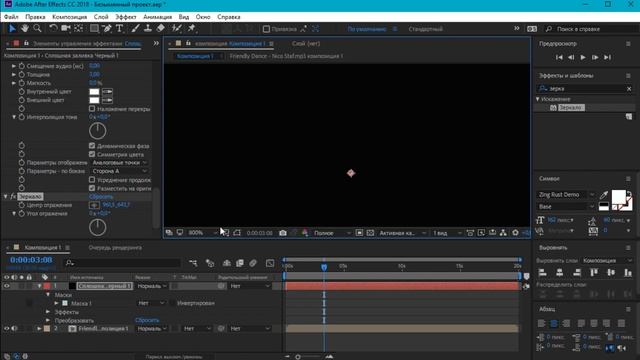Open Composition flowchart icon in viewer
The height and width of the screenshot is (360, 640).
coord(503,233)
